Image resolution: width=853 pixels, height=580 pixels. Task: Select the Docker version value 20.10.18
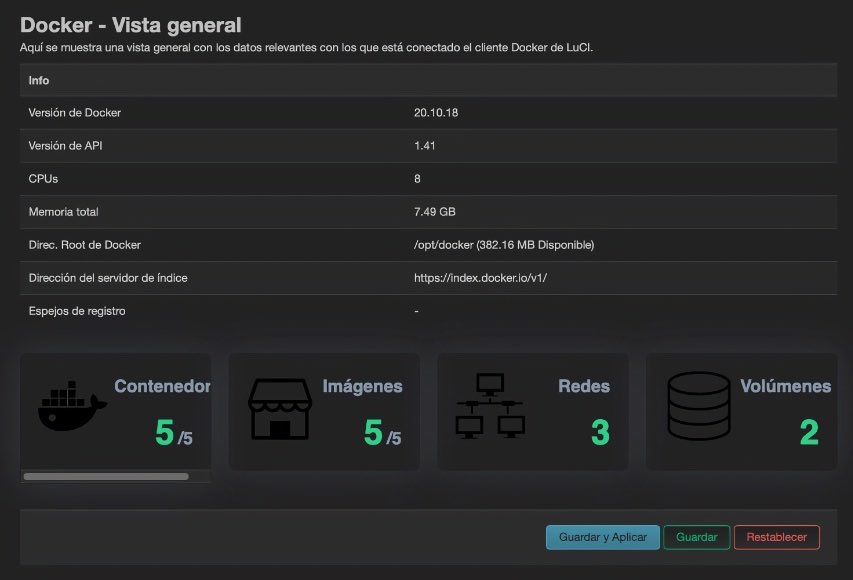click(x=436, y=113)
